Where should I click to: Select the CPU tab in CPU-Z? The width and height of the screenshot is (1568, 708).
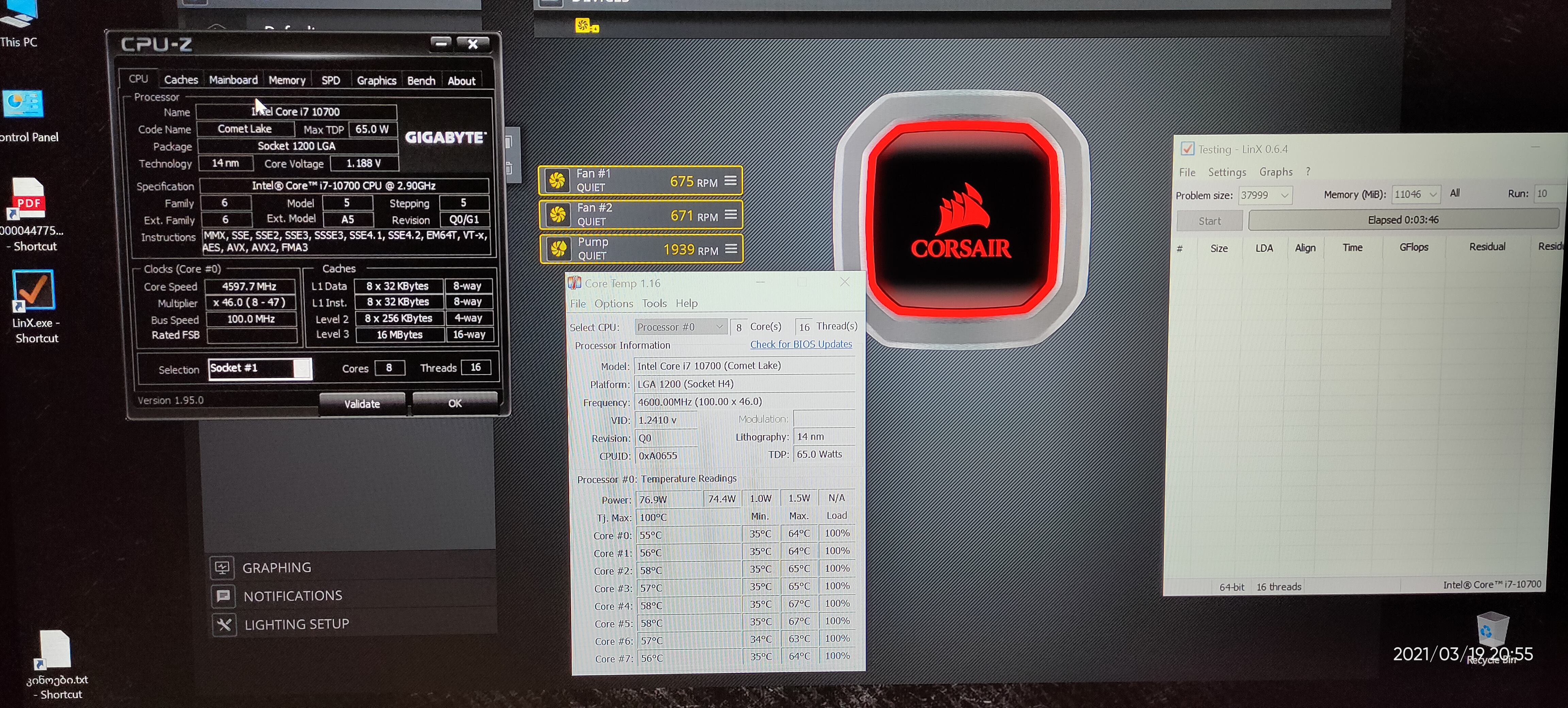pyautogui.click(x=138, y=79)
